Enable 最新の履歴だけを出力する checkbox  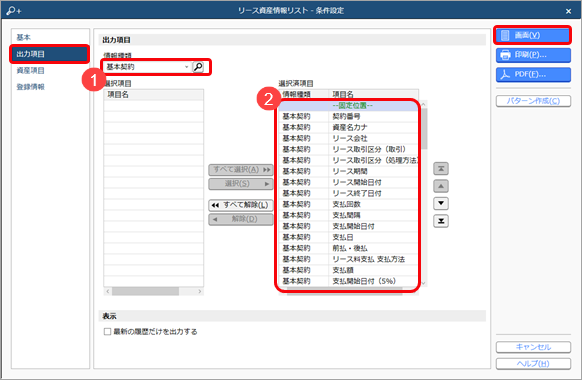(x=107, y=331)
